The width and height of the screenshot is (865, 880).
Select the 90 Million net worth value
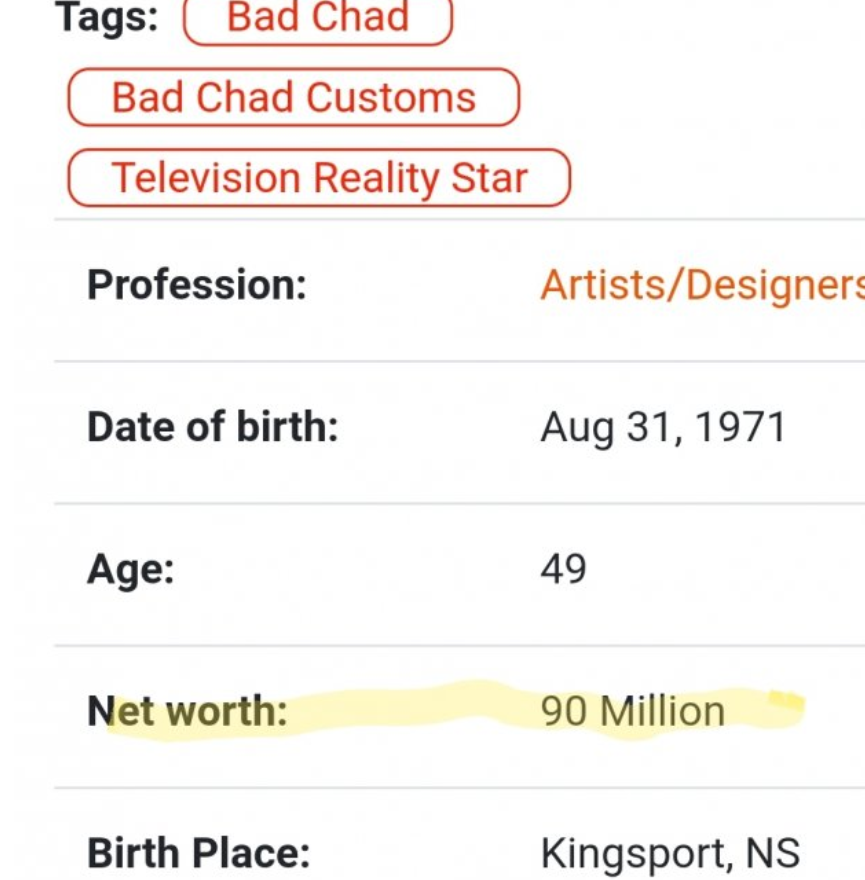pyautogui.click(x=632, y=711)
